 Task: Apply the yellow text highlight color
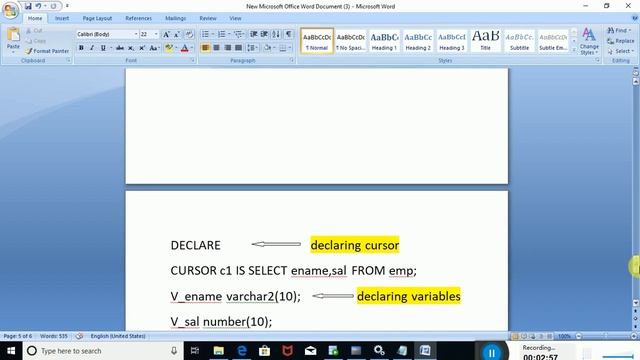tap(168, 48)
